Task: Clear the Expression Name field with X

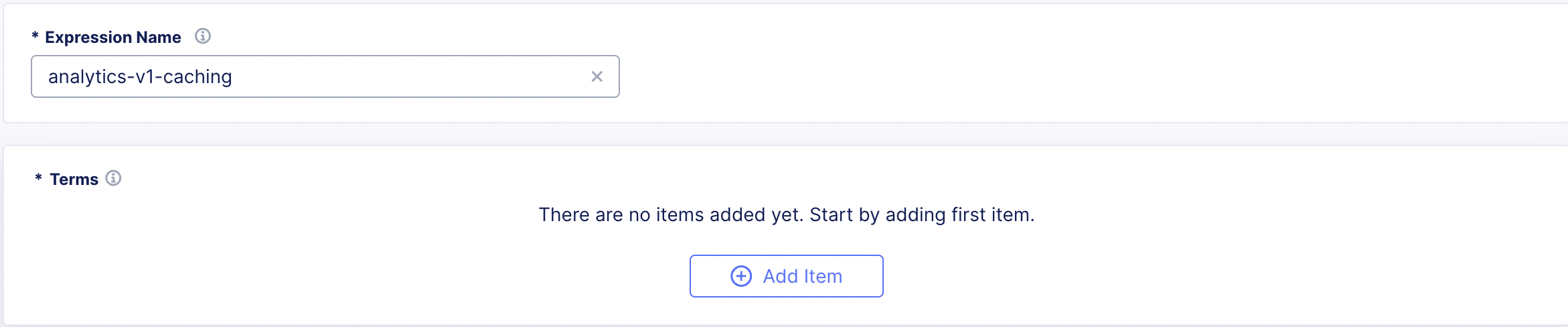Action: pyautogui.click(x=597, y=76)
